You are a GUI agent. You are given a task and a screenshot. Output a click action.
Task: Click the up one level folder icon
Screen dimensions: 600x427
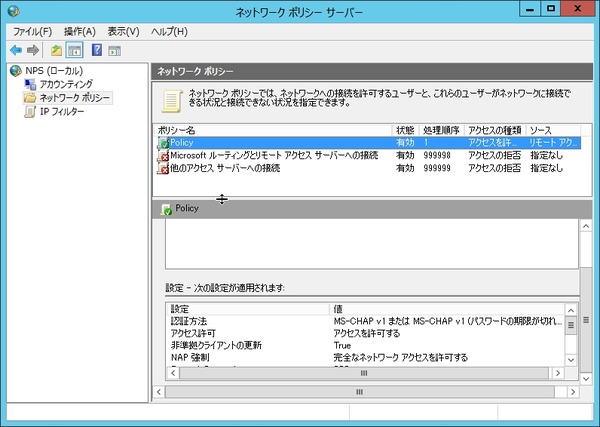[x=56, y=50]
